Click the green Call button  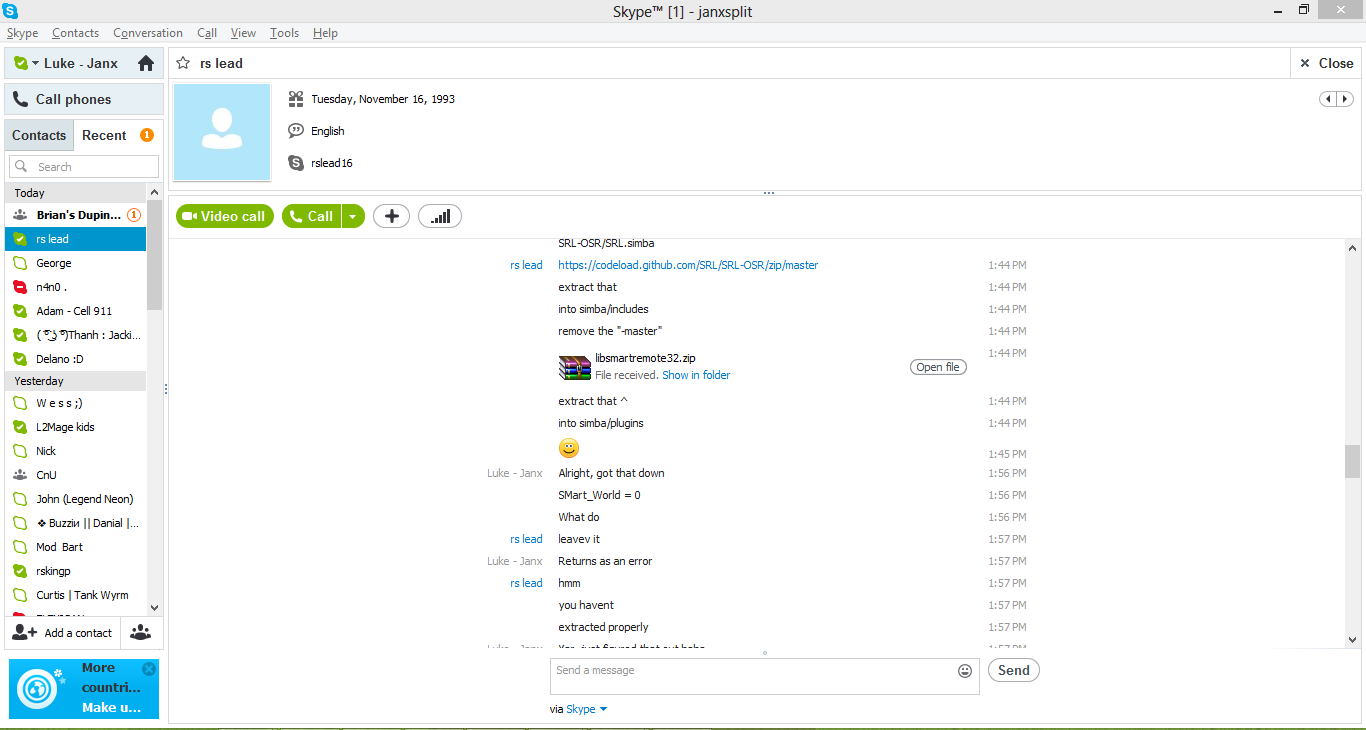point(312,216)
